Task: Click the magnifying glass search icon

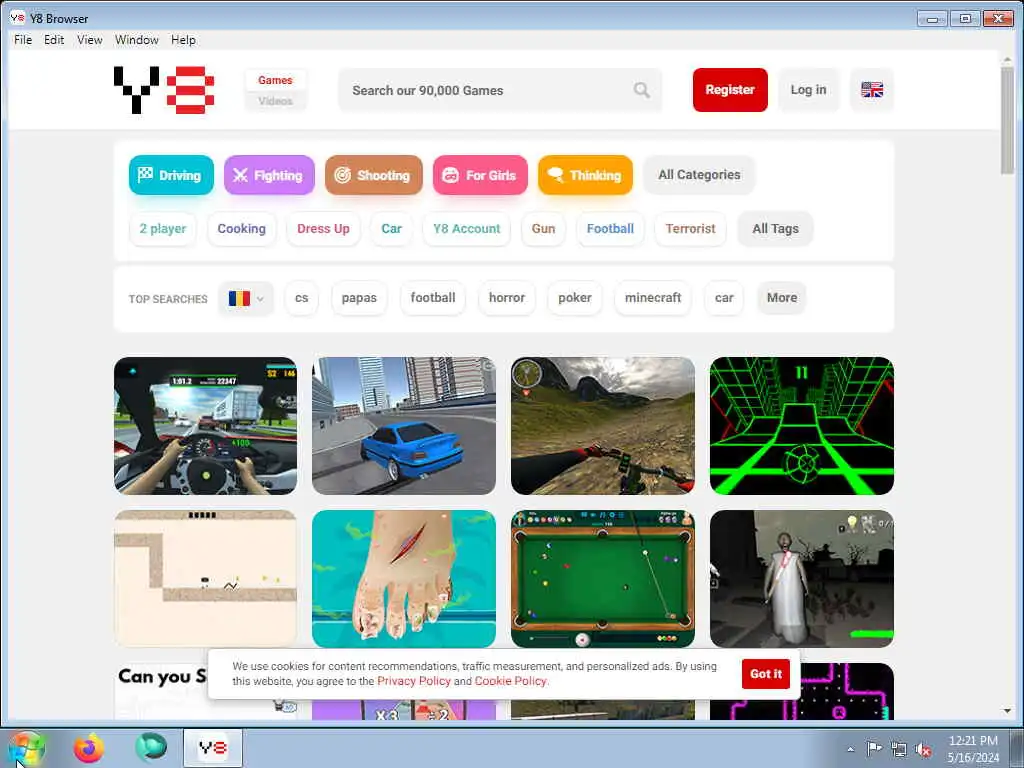Action: 641,90
